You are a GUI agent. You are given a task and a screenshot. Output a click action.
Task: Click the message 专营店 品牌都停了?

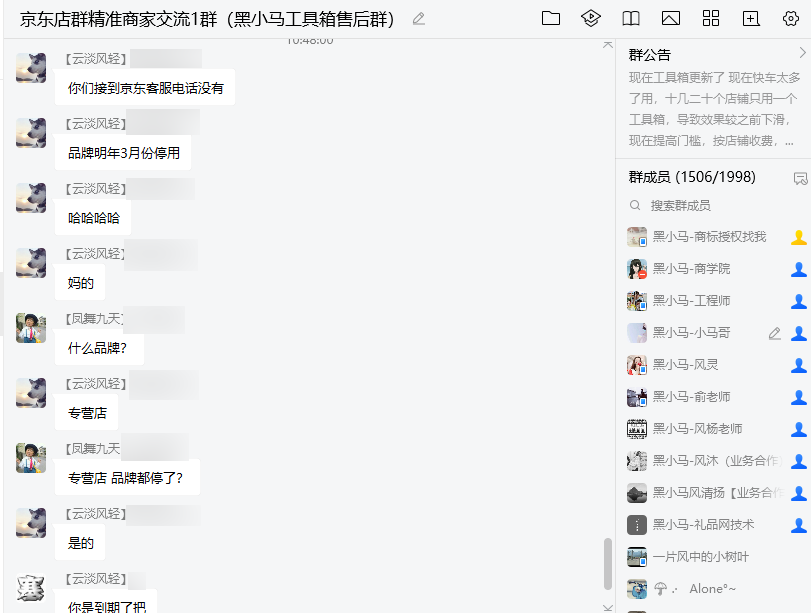point(127,478)
